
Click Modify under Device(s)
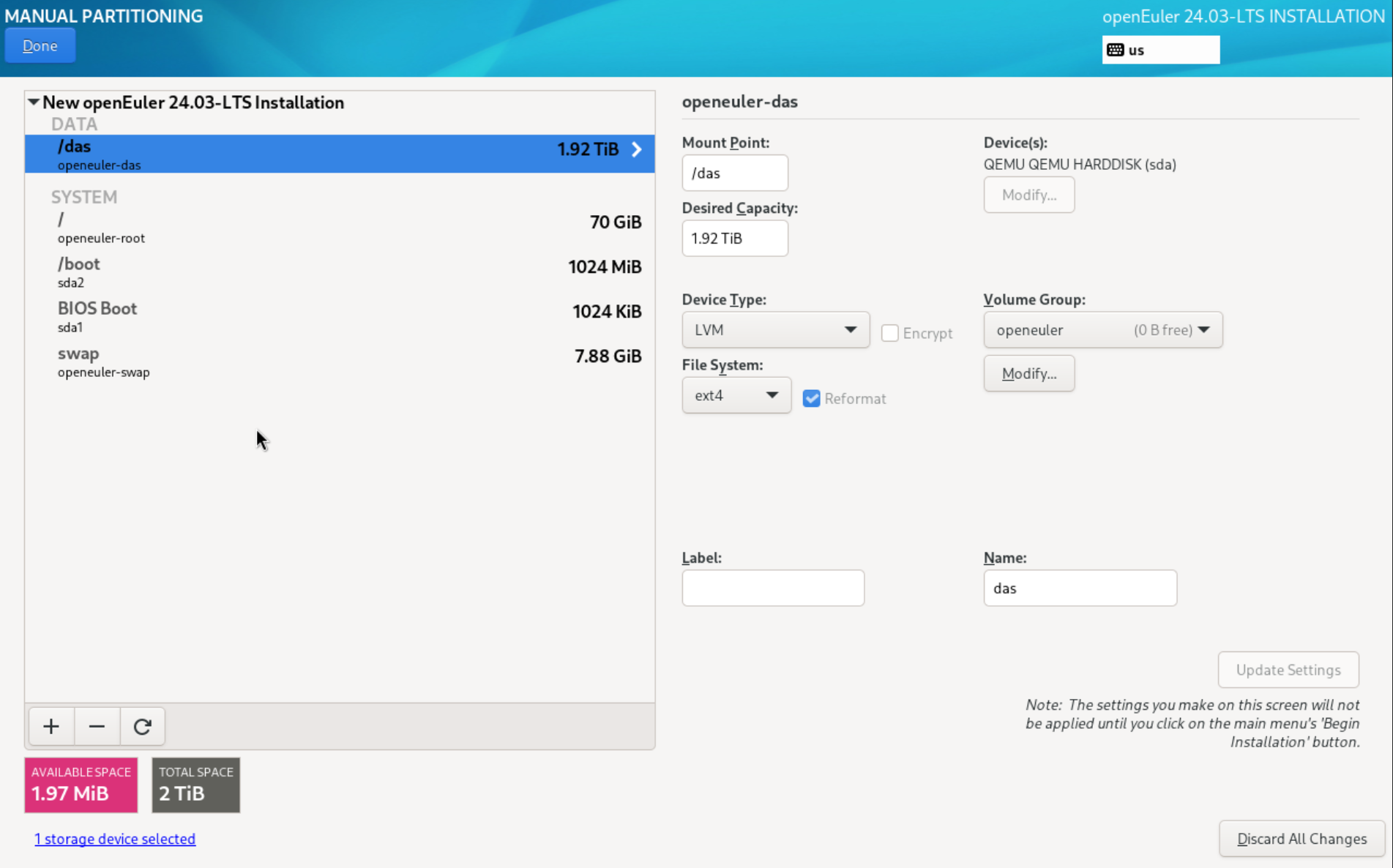click(1028, 195)
